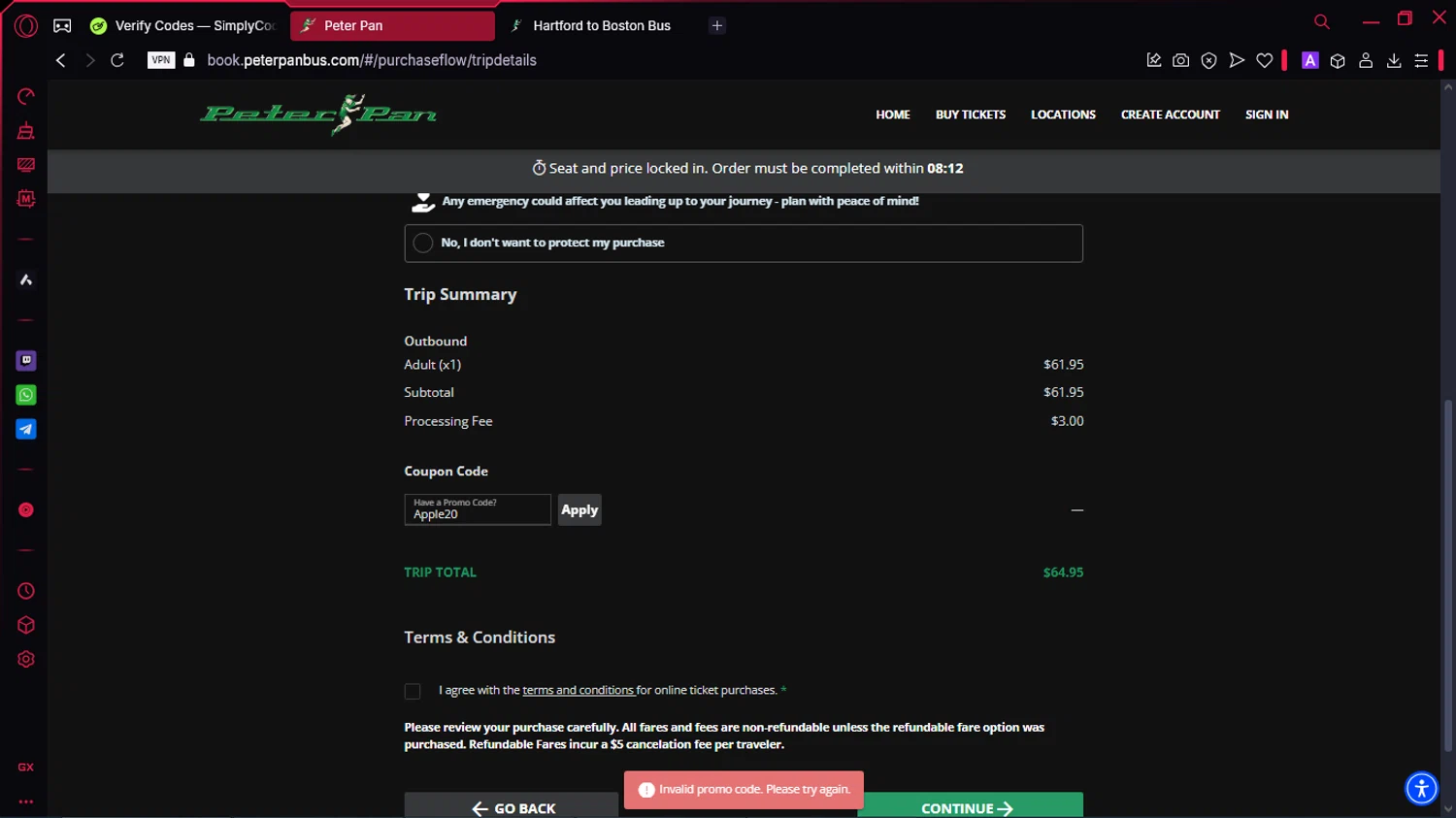The image size is (1456, 818).
Task: Toggle the VPN badge in address bar
Action: [161, 60]
